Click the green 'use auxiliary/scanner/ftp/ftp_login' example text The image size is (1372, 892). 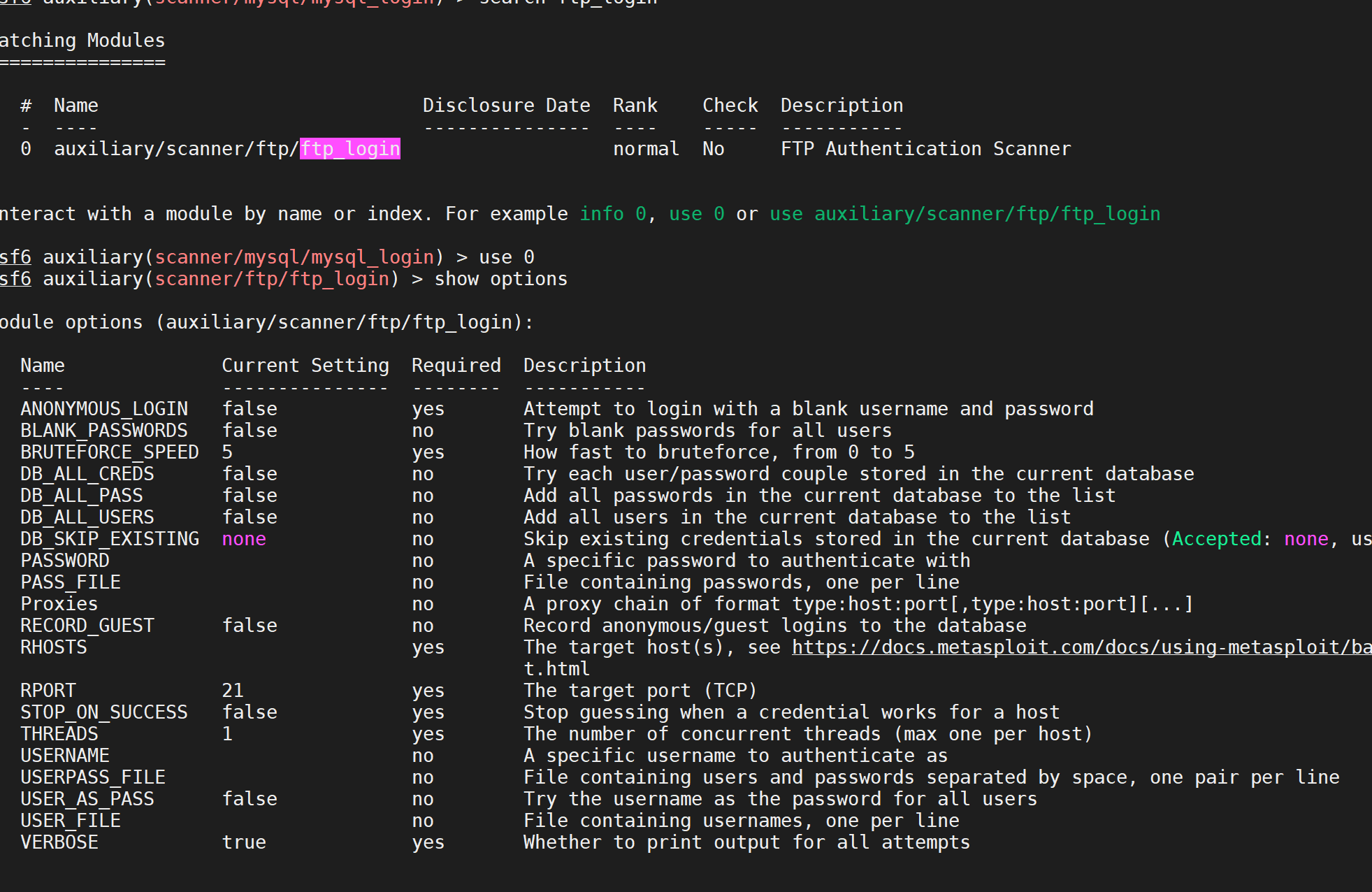pos(965,214)
